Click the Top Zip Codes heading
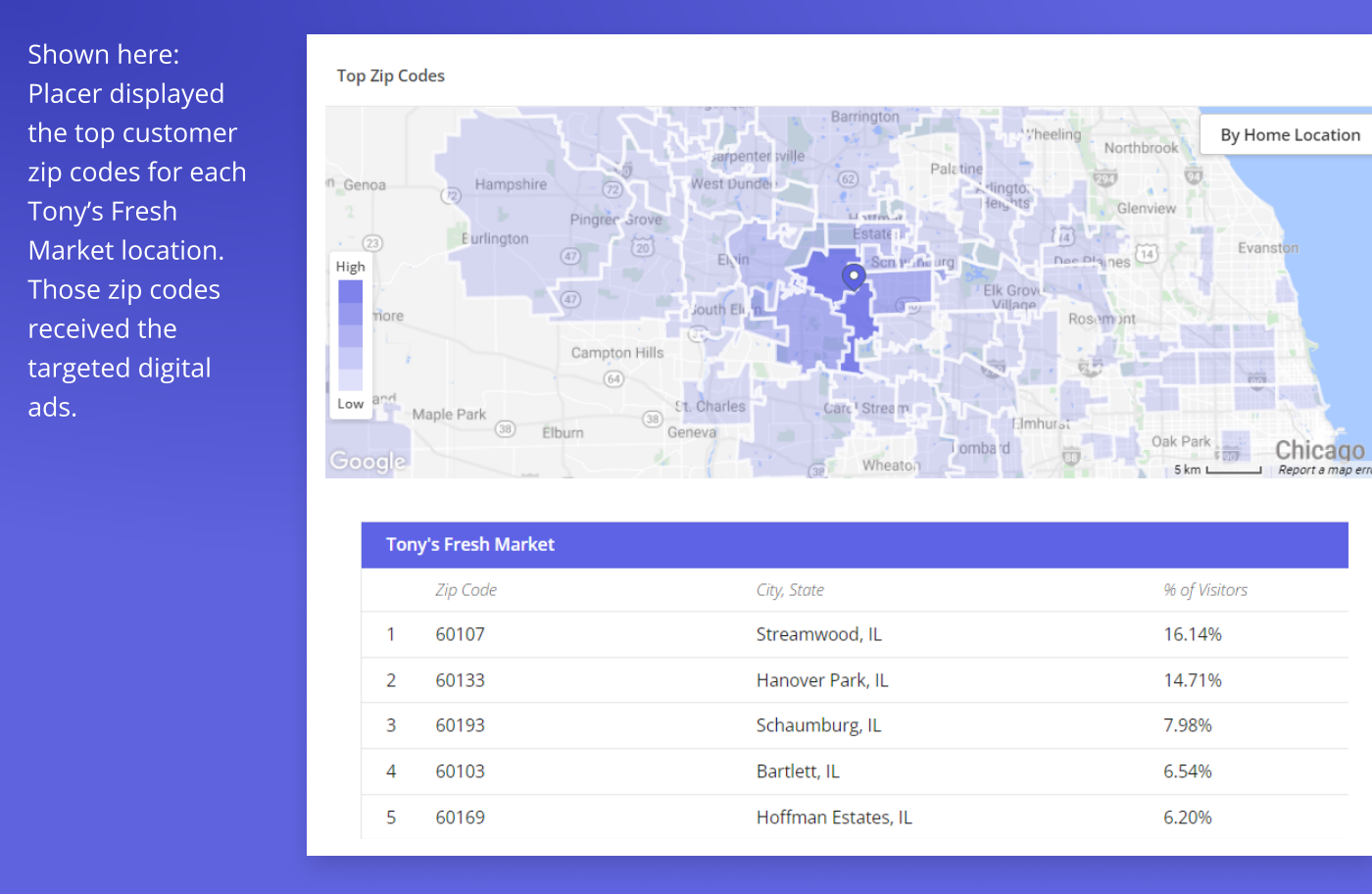The image size is (1372, 894). click(x=390, y=75)
